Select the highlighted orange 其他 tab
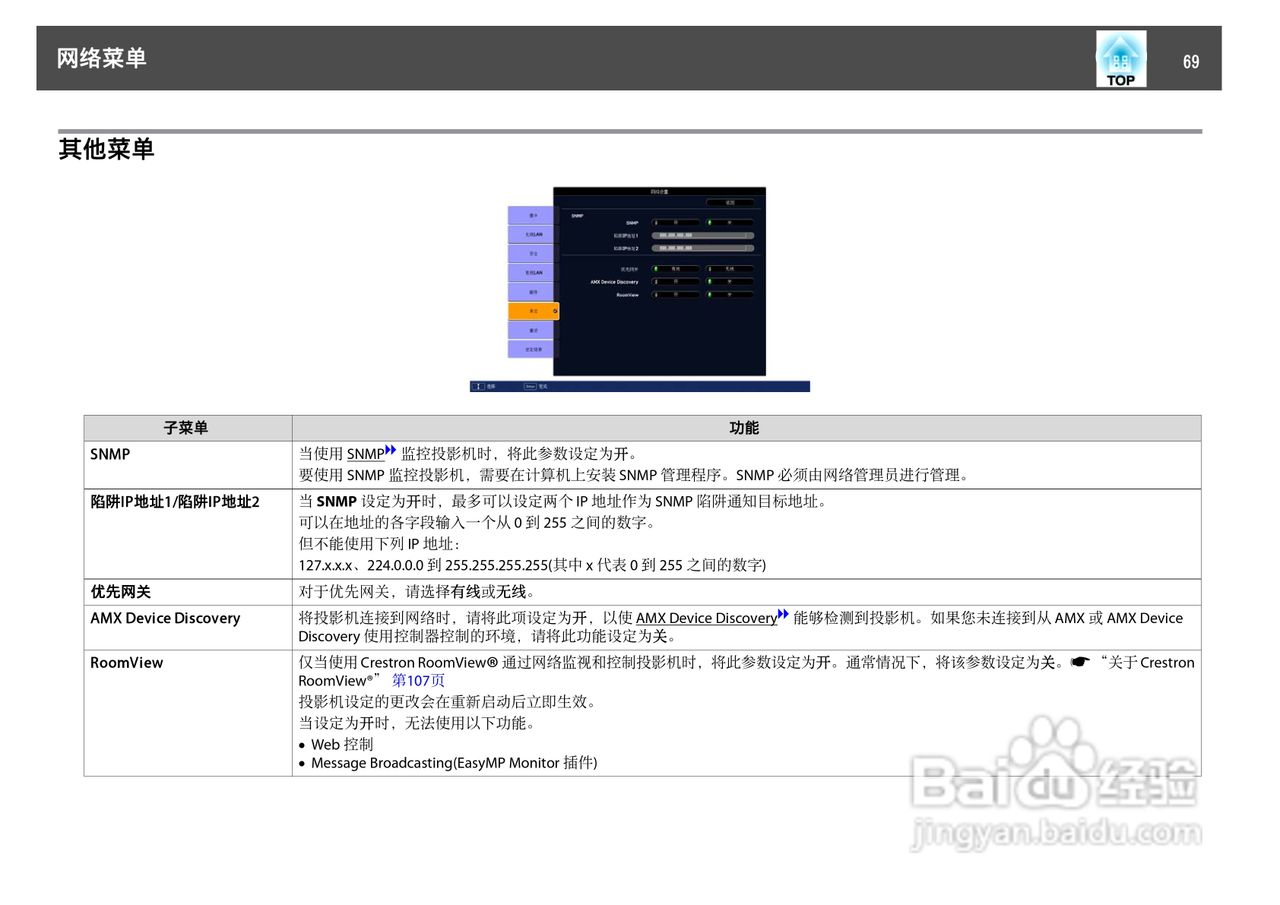This screenshot has height=905, width=1280. point(533,311)
